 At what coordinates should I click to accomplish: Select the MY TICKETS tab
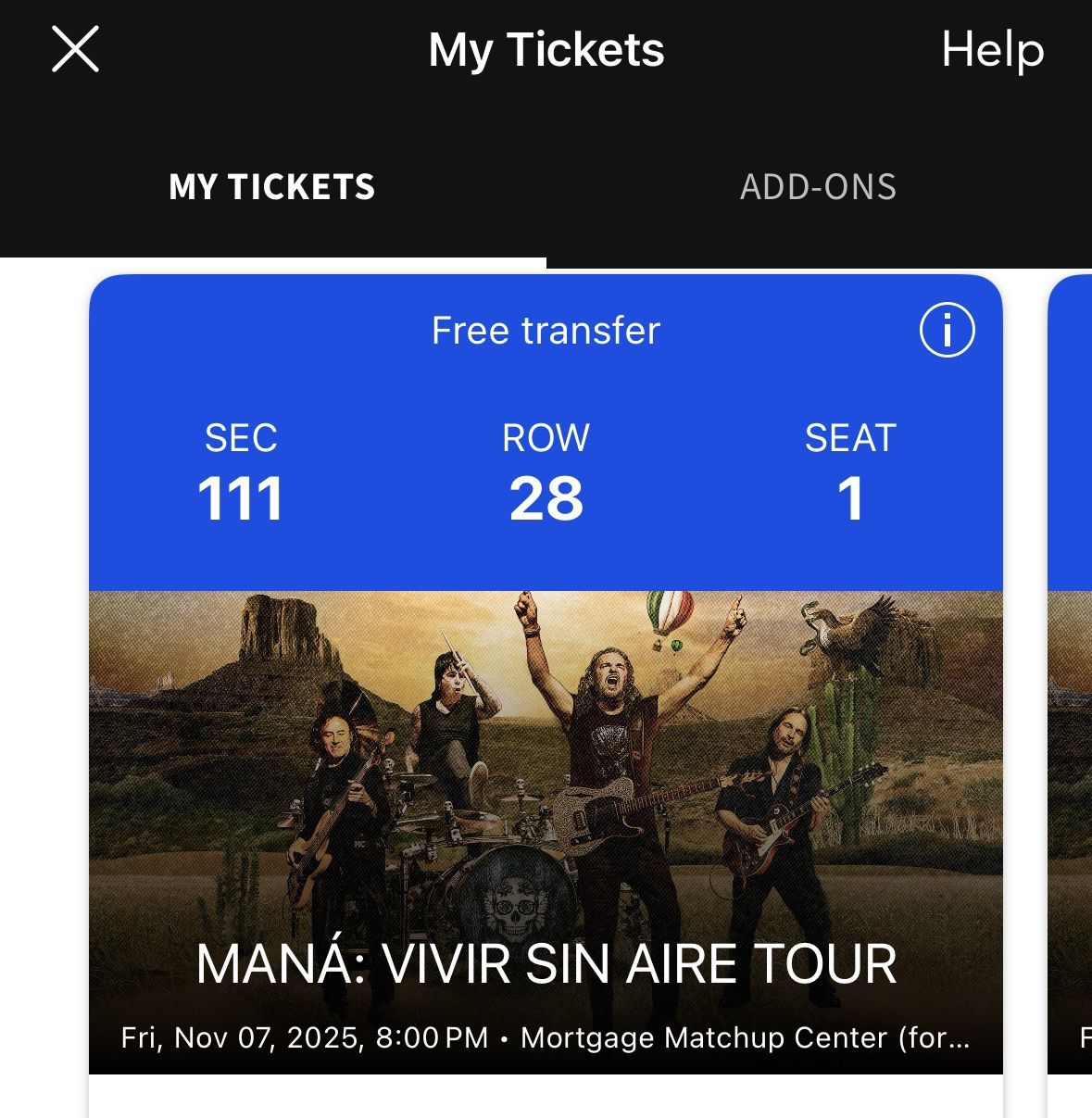(x=272, y=187)
